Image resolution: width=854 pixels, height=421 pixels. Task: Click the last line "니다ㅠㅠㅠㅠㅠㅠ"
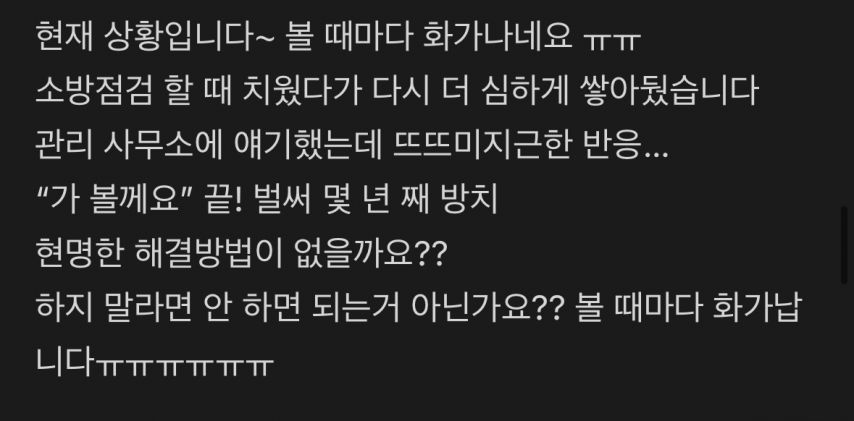click(x=154, y=362)
